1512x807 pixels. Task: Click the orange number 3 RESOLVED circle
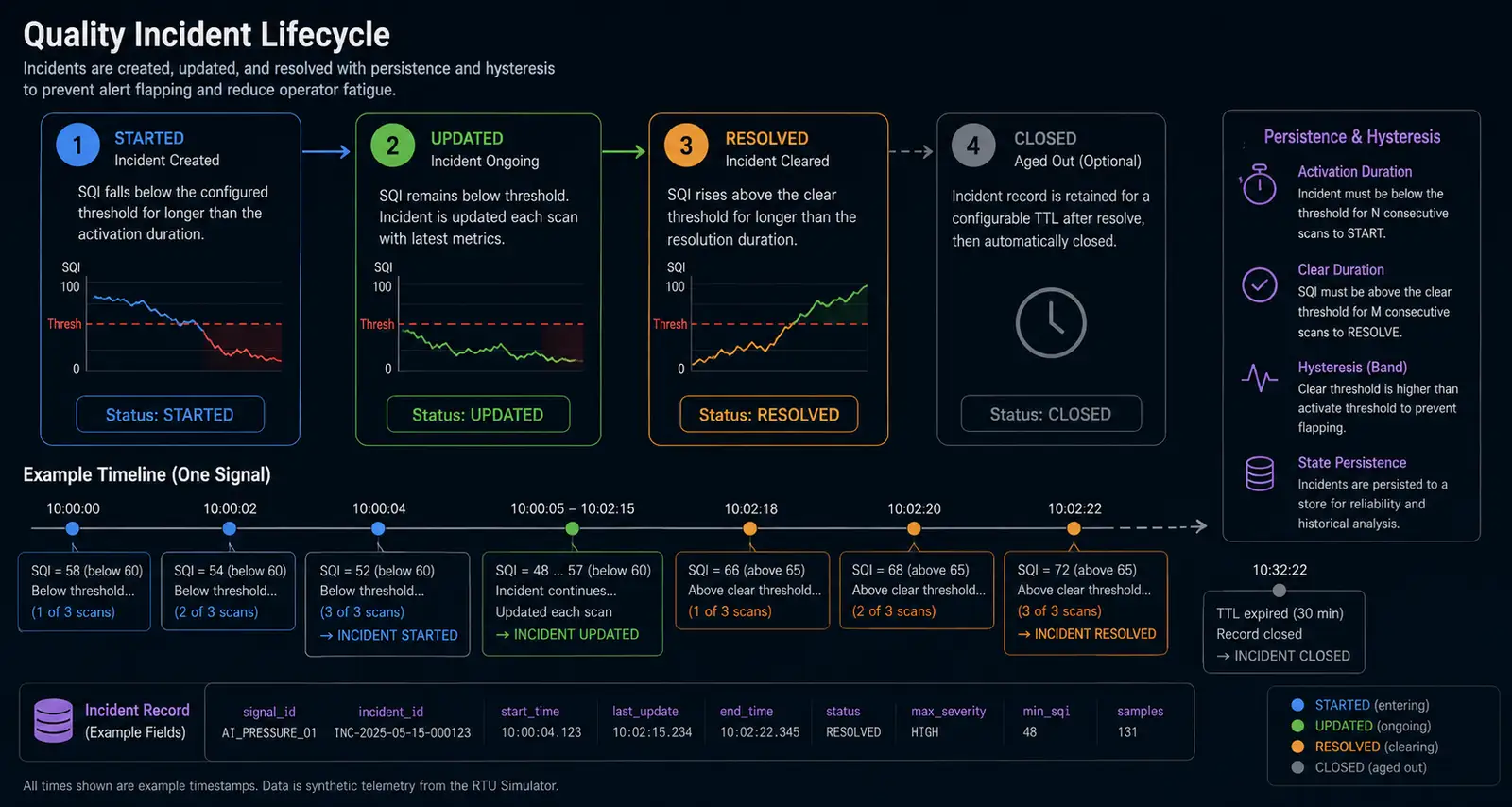pyautogui.click(x=686, y=146)
